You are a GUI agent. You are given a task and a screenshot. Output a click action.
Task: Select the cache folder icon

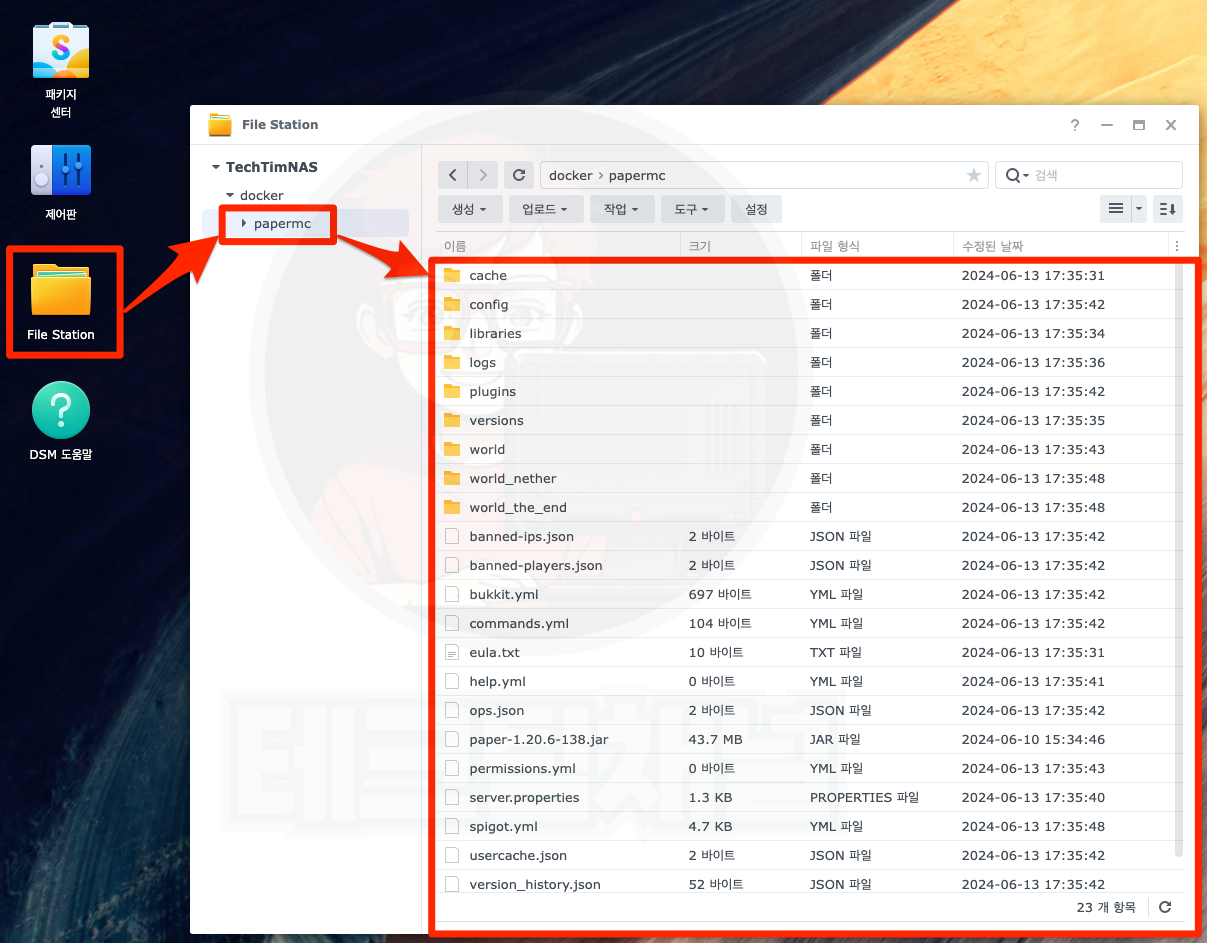(x=452, y=275)
